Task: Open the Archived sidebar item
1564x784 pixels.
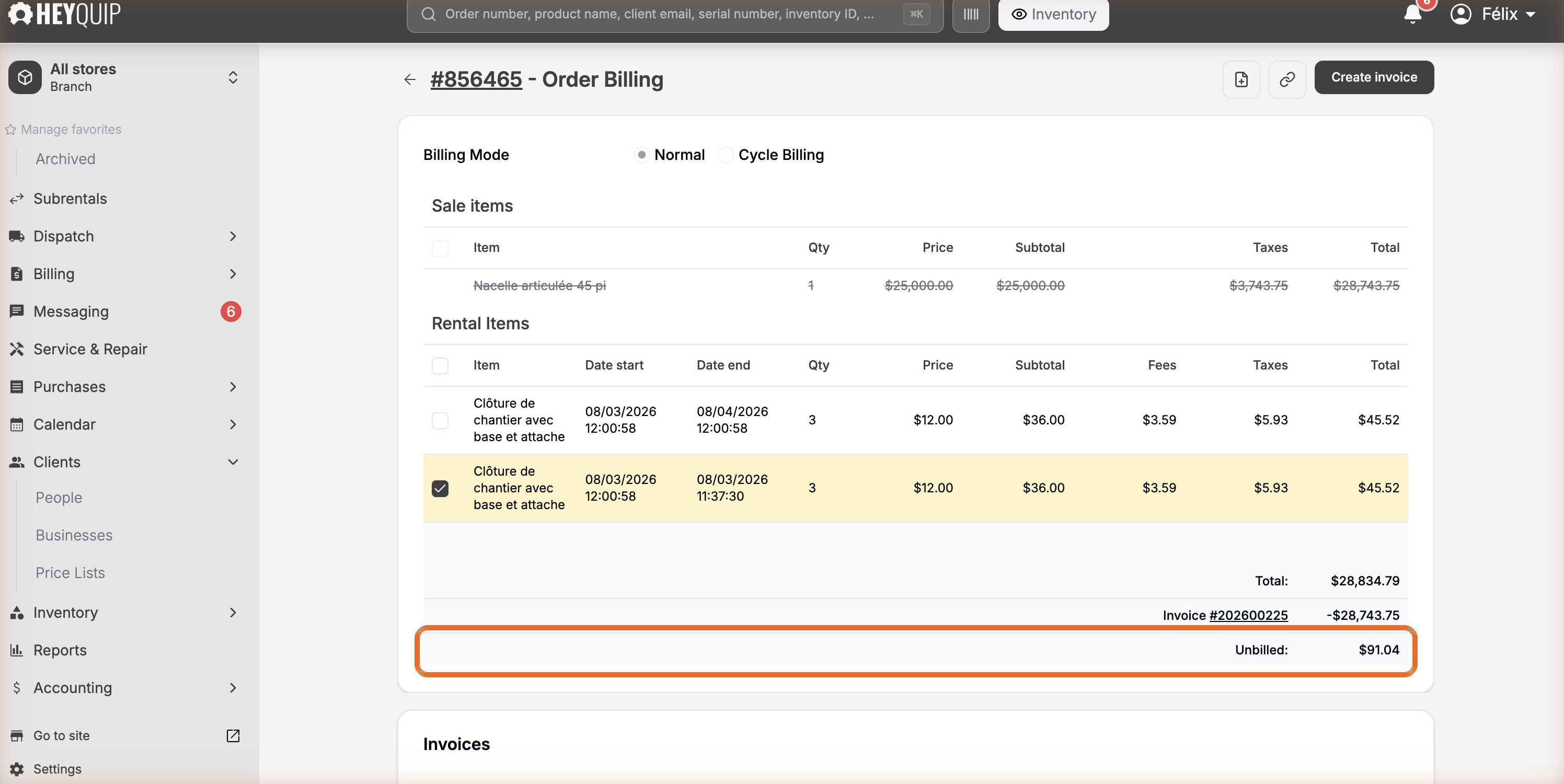Action: pos(65,159)
